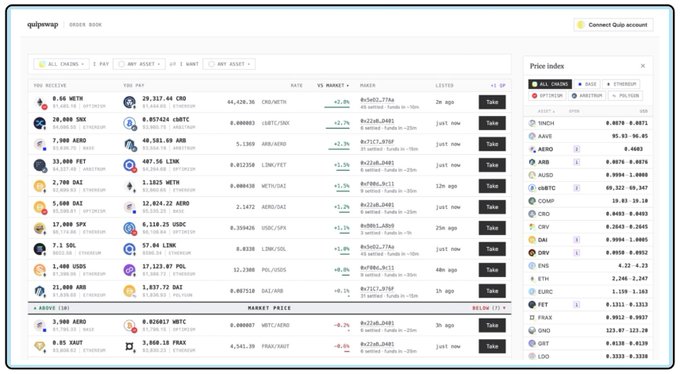Take the 21,000 ARB offer

tap(492, 291)
